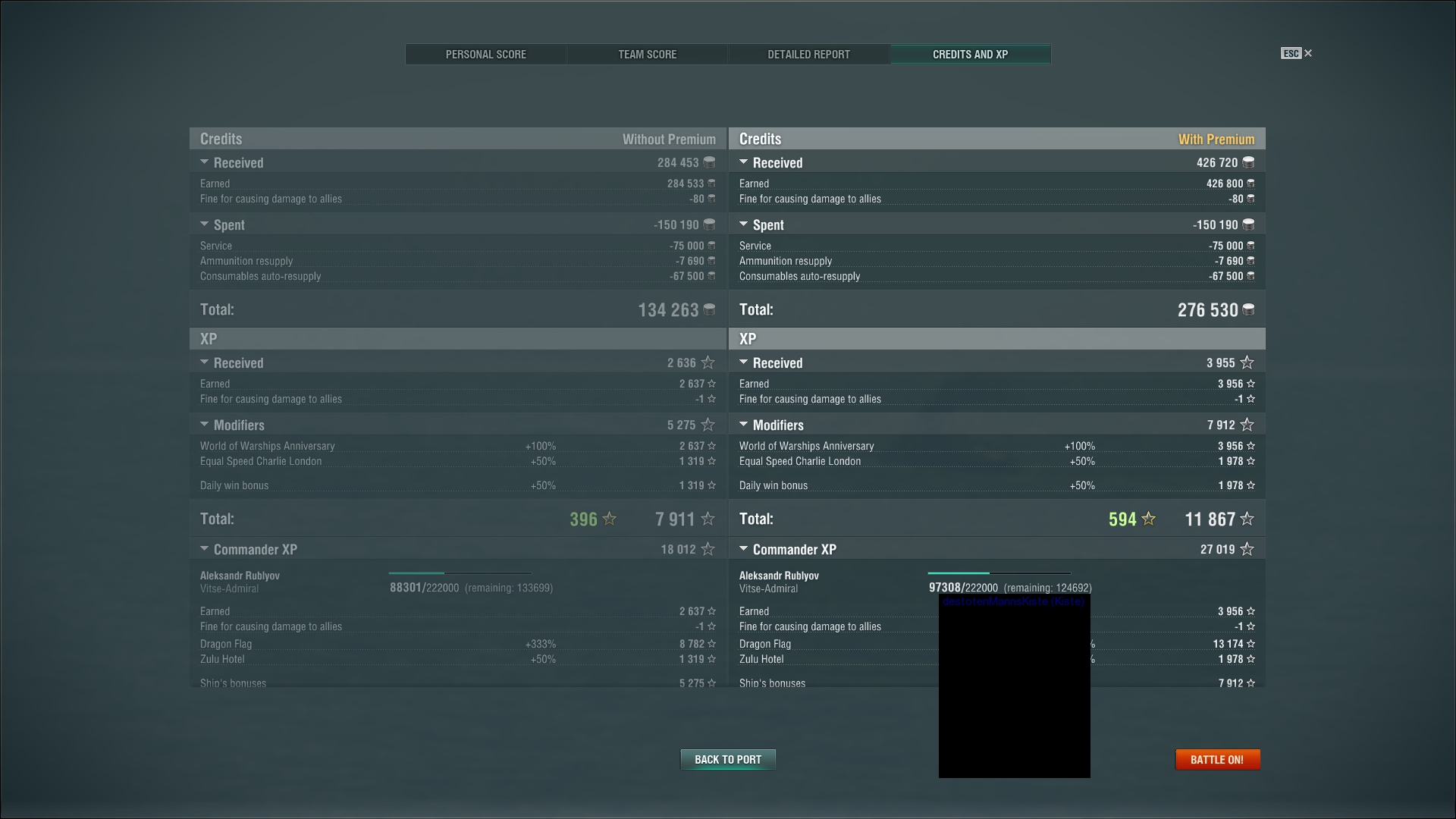This screenshot has height=819, width=1456.
Task: Collapse Commander XP section without premium
Action: point(204,549)
